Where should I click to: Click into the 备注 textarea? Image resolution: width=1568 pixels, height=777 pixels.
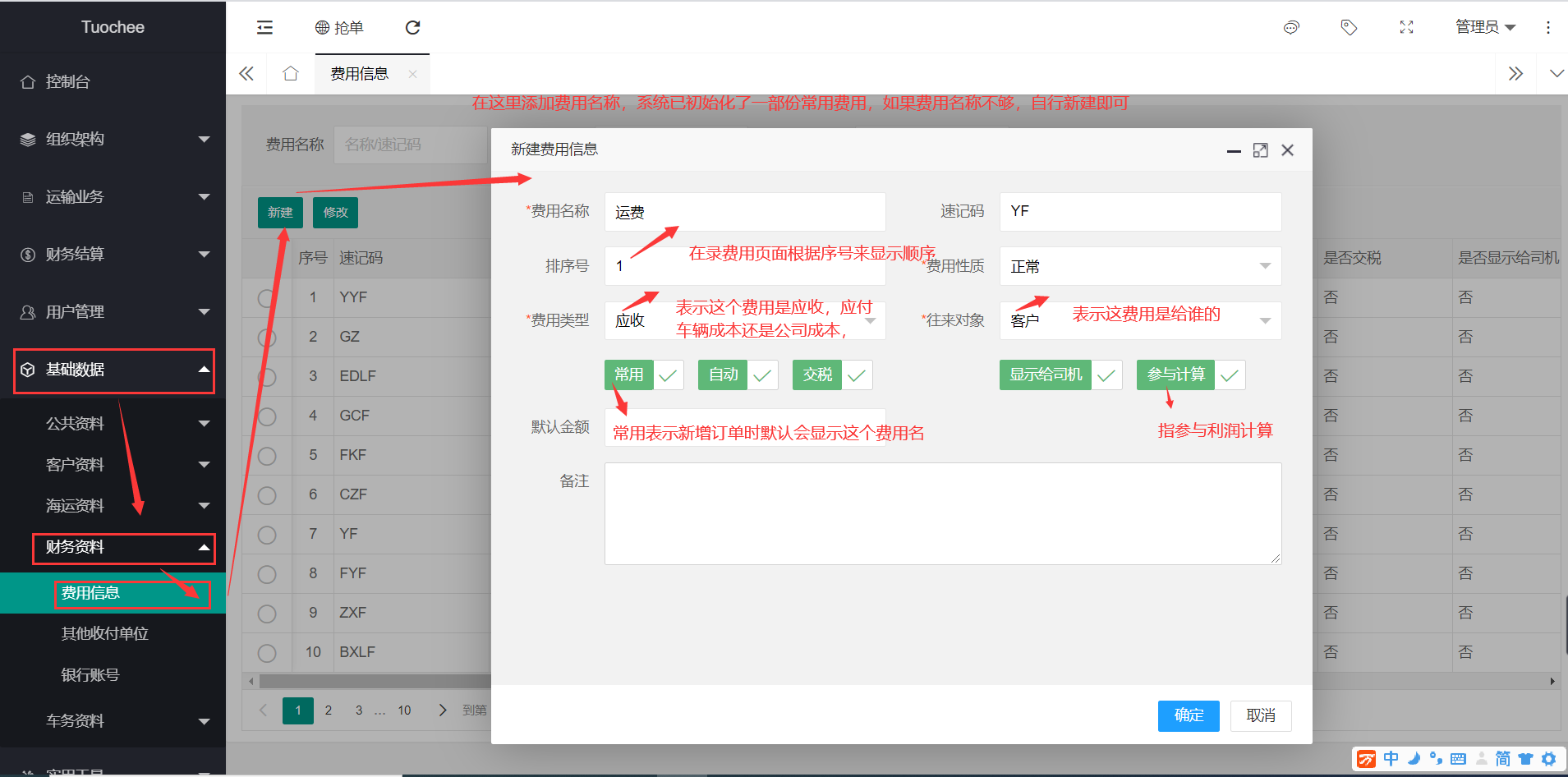(943, 513)
